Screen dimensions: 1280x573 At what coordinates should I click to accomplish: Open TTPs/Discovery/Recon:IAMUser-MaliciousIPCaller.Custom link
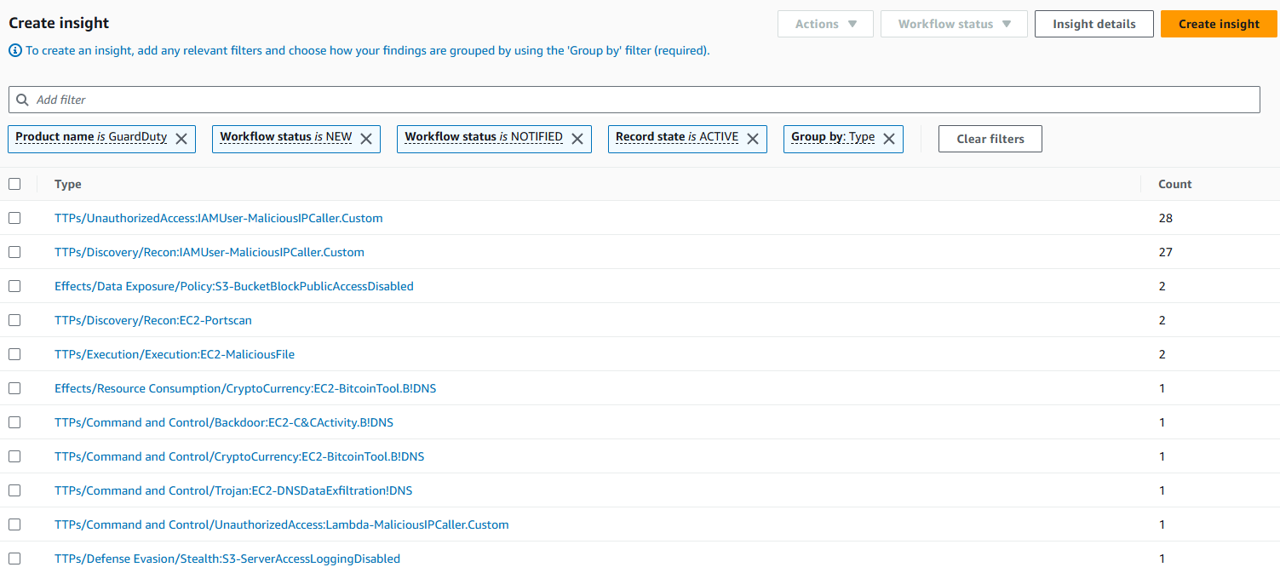coord(209,252)
